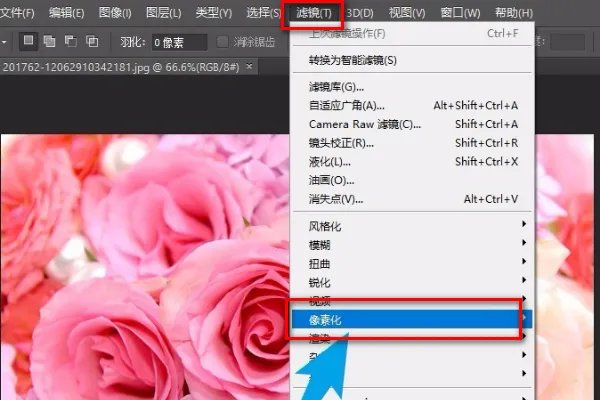
Task: Open the 编辑(E) menu
Action: (x=66, y=13)
